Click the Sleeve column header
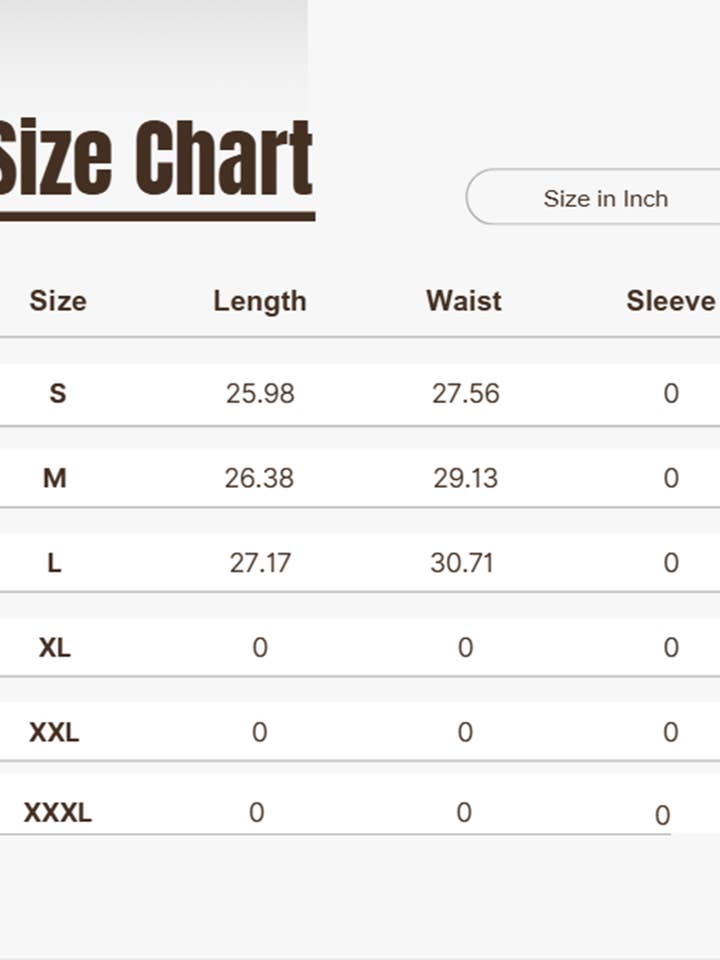The height and width of the screenshot is (960, 720). (x=670, y=301)
